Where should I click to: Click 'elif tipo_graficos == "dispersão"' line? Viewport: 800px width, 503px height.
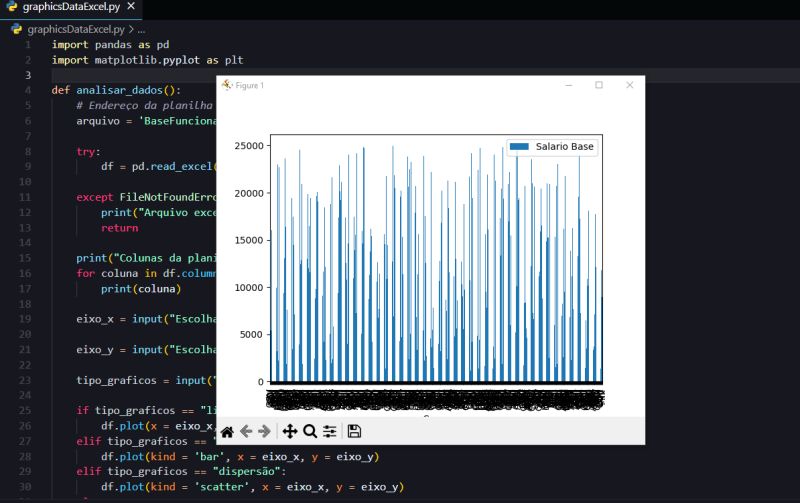(x=181, y=471)
